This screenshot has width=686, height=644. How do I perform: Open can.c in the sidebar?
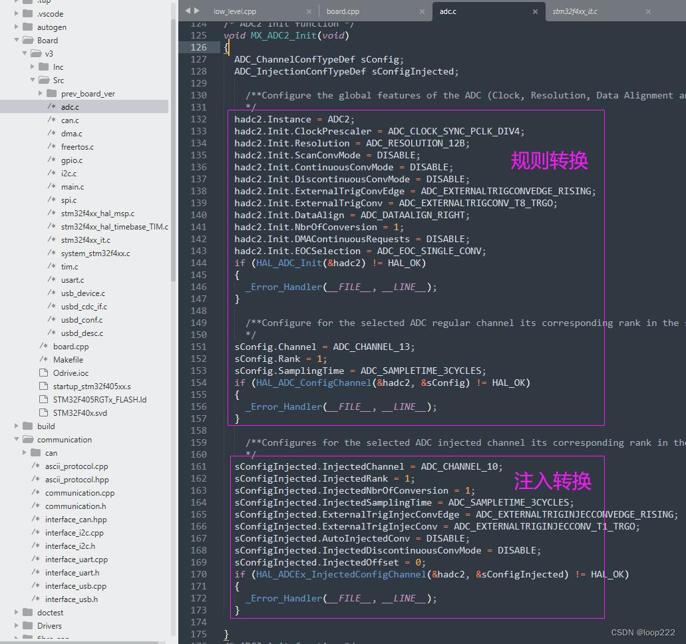click(x=70, y=120)
